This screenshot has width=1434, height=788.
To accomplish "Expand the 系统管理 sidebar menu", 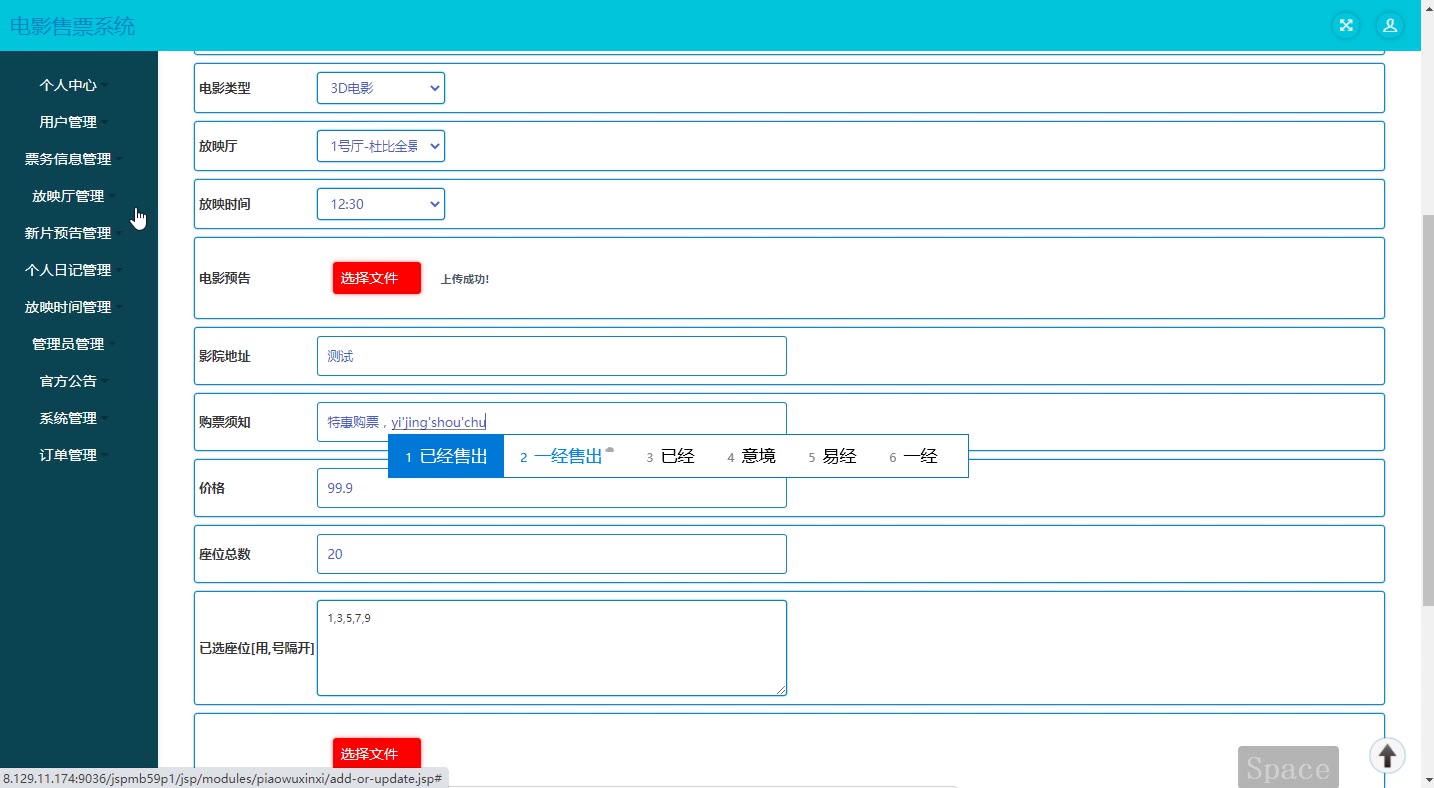I will (74, 418).
